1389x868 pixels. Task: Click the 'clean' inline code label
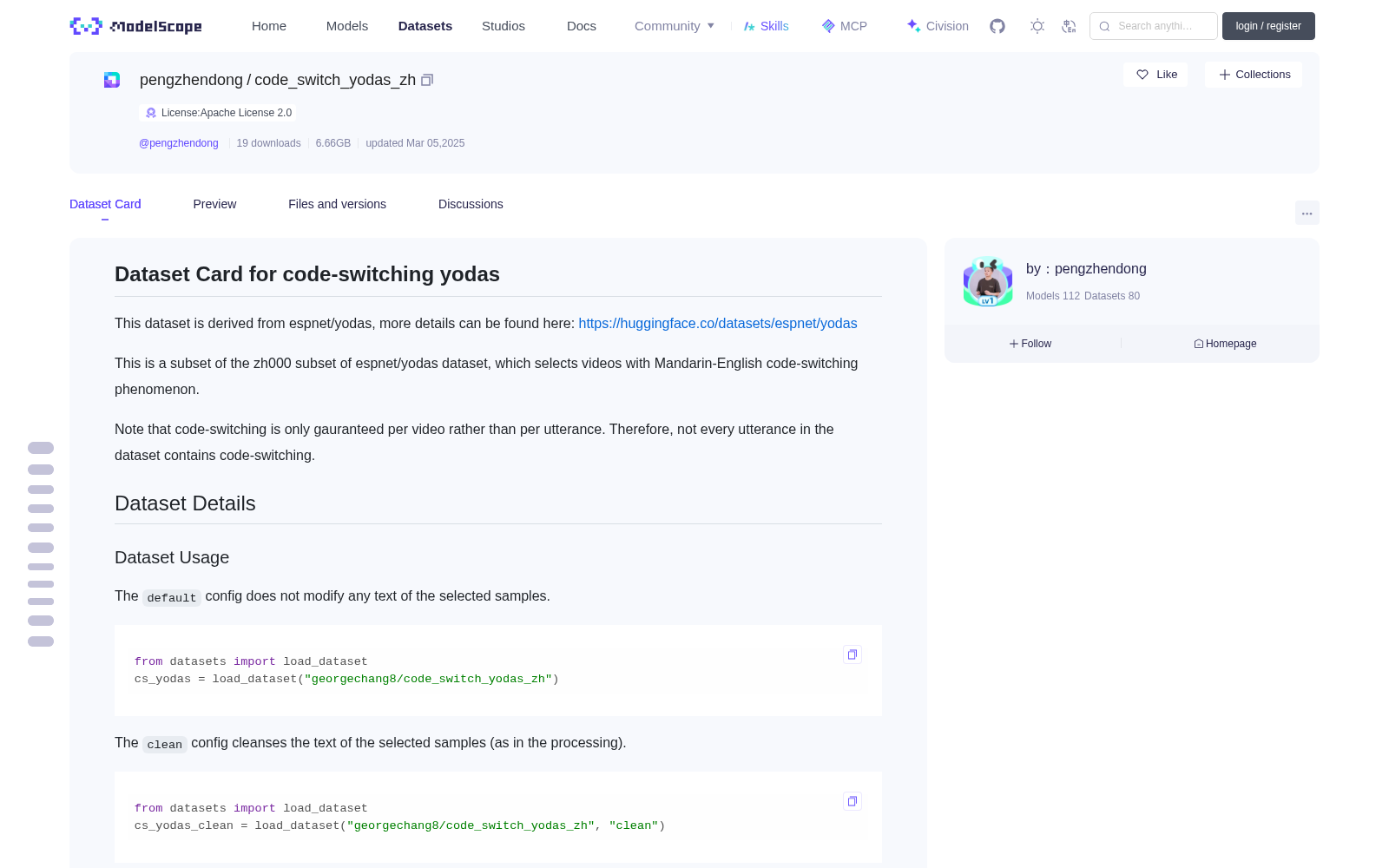coord(165,744)
